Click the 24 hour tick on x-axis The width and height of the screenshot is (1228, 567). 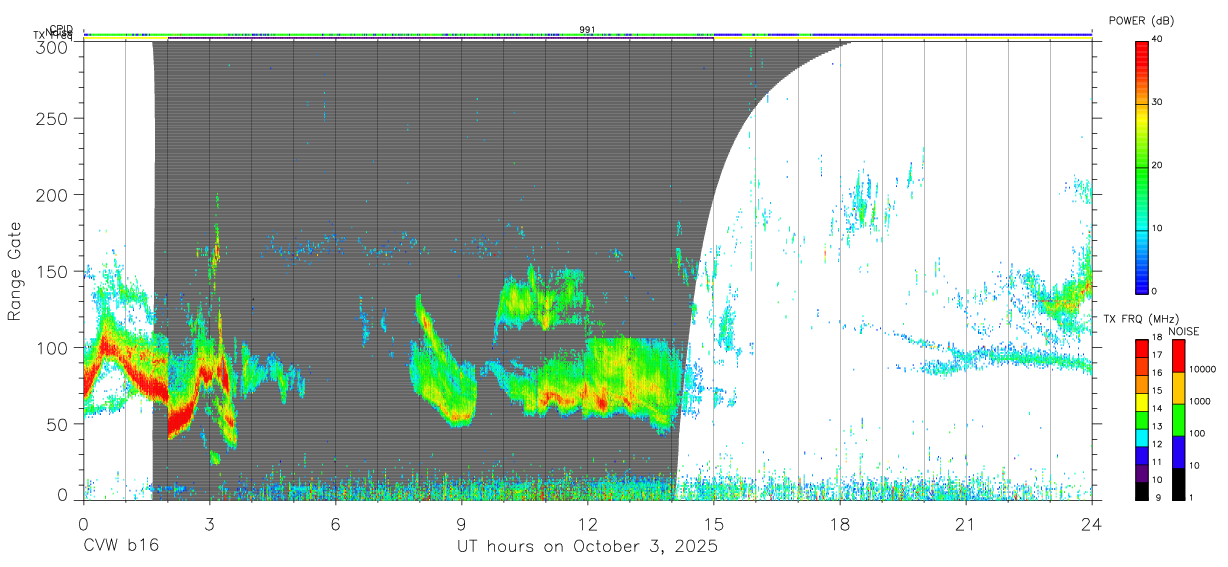[x=1091, y=524]
